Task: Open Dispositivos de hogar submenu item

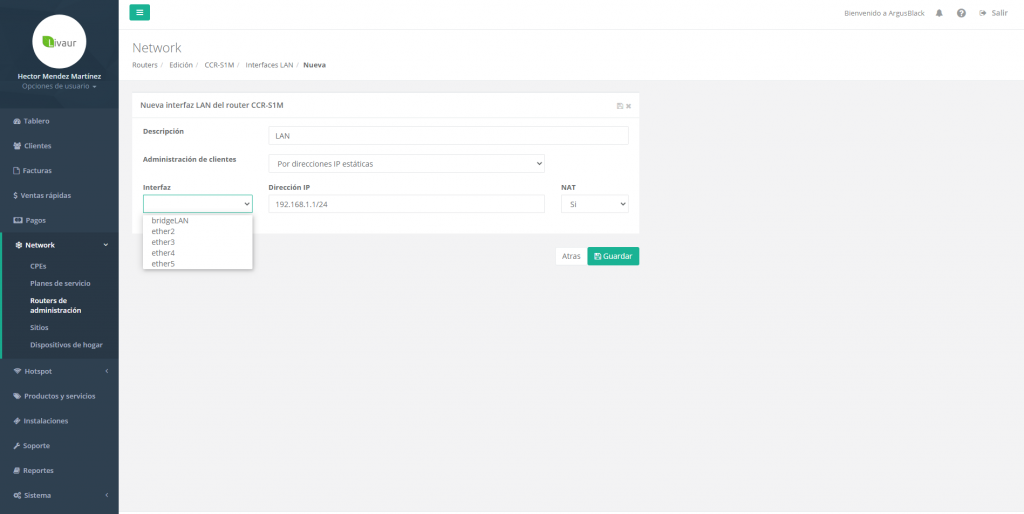Action: tap(66, 345)
